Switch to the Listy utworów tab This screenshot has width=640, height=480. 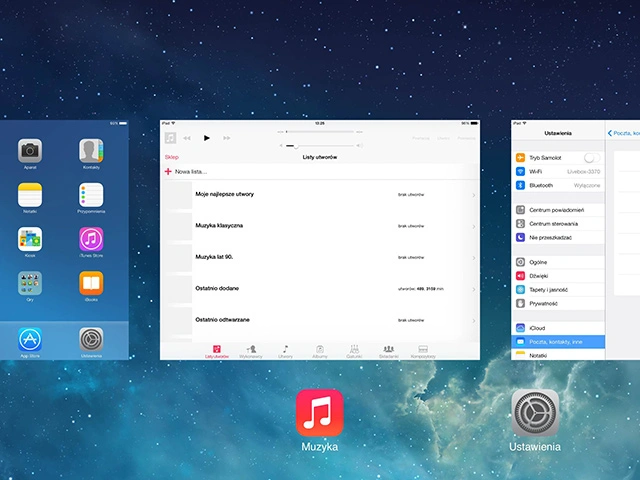click(217, 351)
